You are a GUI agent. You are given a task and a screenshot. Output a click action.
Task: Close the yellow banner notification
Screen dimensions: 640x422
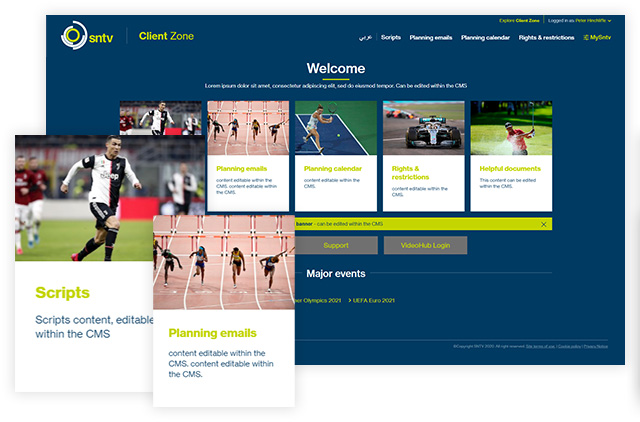pos(543,224)
